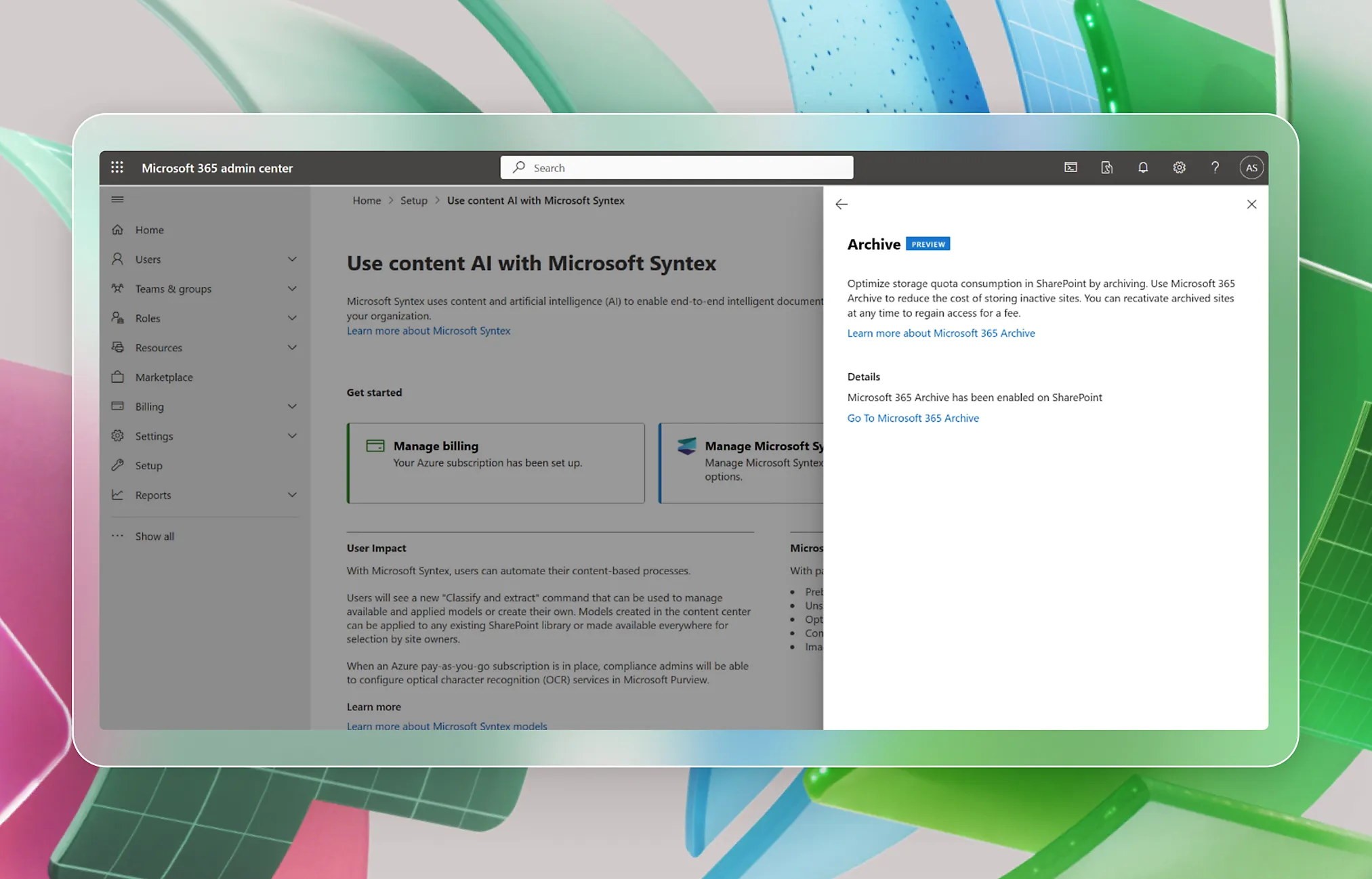This screenshot has height=879, width=1372.
Task: Click the Search input field
Action: click(x=678, y=167)
